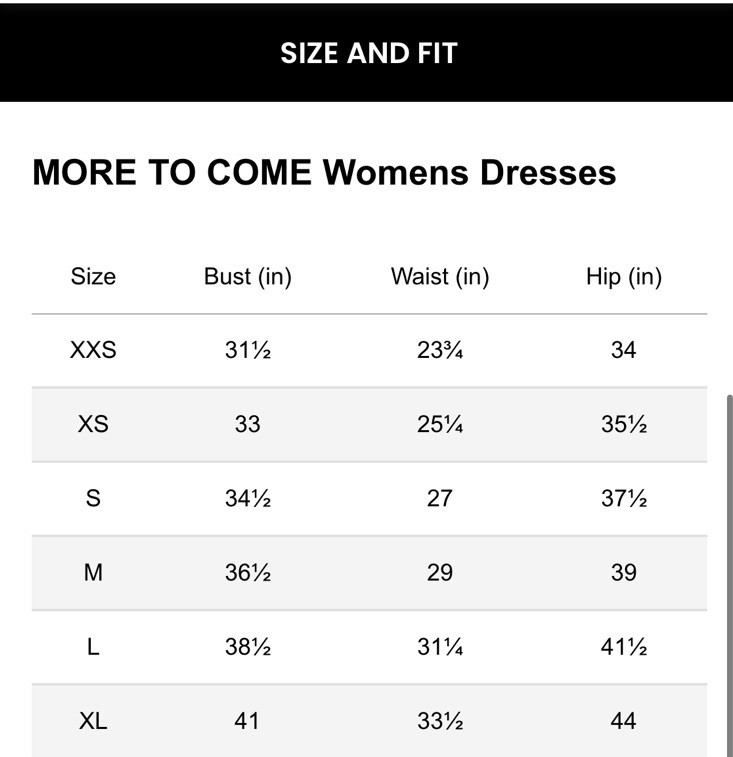
Task: Select the XXS size row label
Action: [x=93, y=351]
